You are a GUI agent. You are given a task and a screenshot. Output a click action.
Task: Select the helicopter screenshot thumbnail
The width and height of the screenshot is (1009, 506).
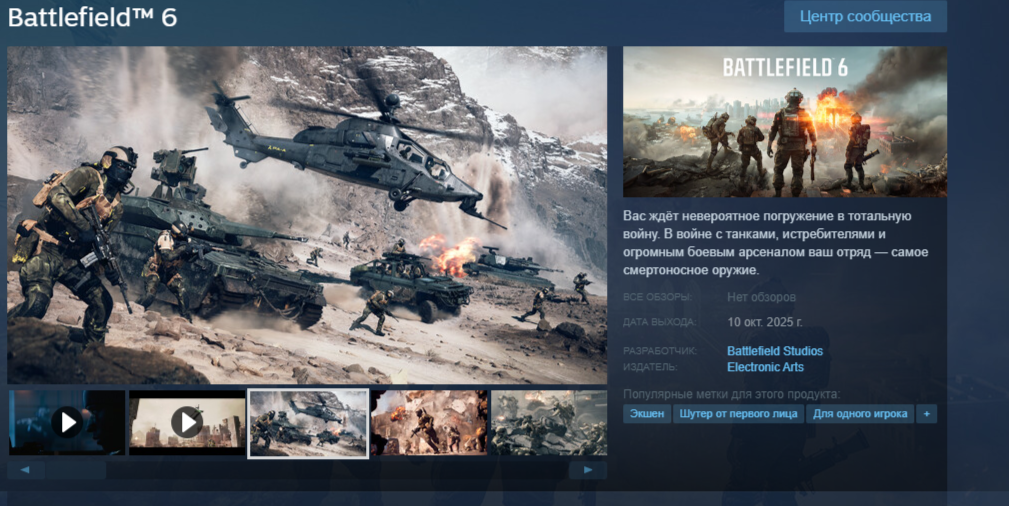tap(308, 423)
